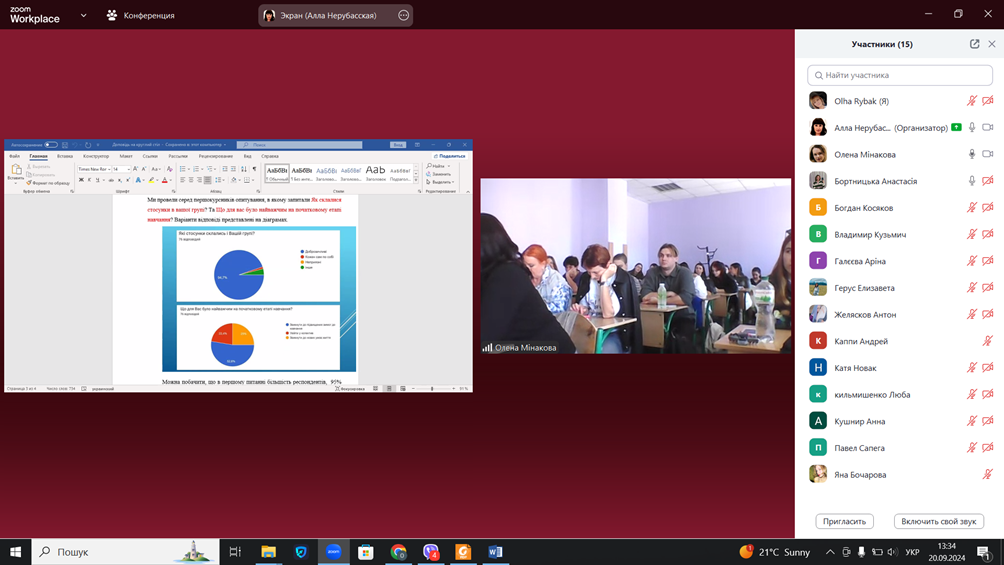Click the zoom slider in Word's status bar
The image size is (1004, 565).
coord(432,388)
